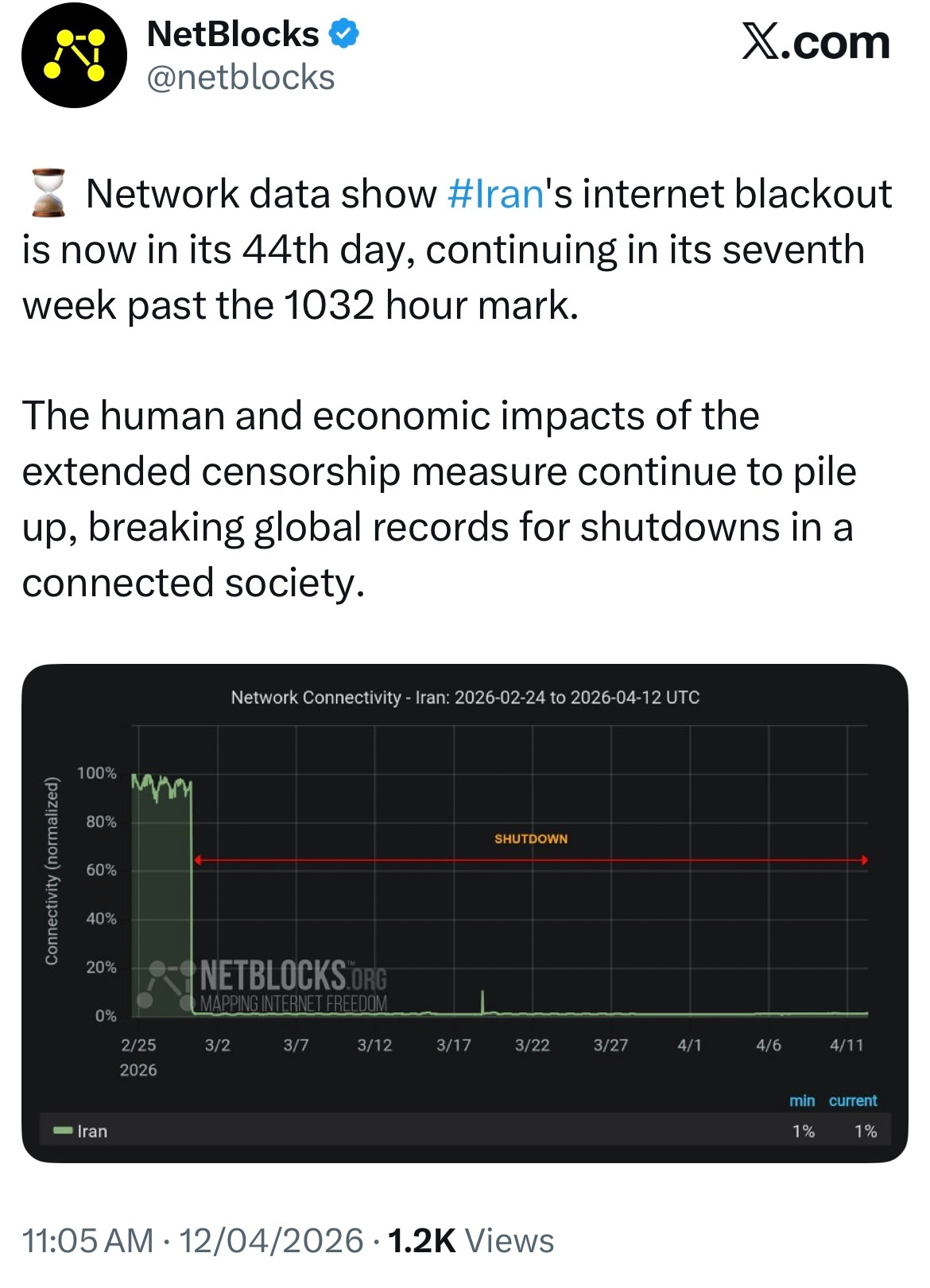Click the NetBlocks display name
This screenshot has height=1288, width=930.
[233, 34]
